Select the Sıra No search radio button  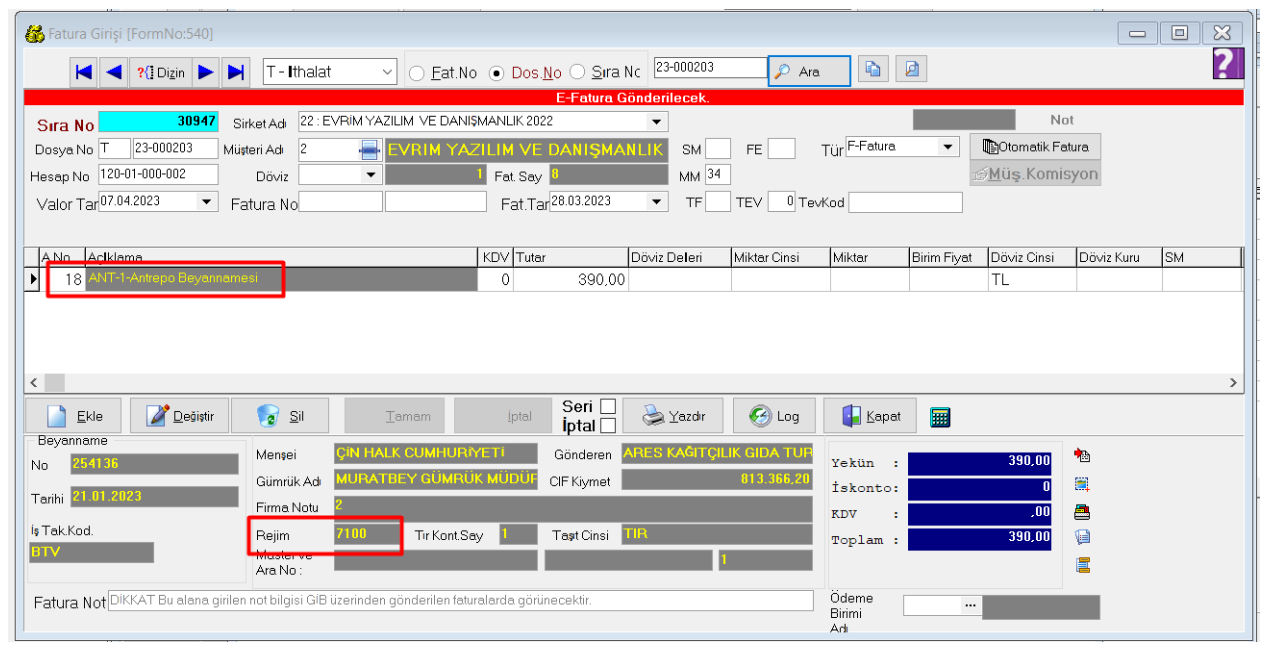click(577, 73)
